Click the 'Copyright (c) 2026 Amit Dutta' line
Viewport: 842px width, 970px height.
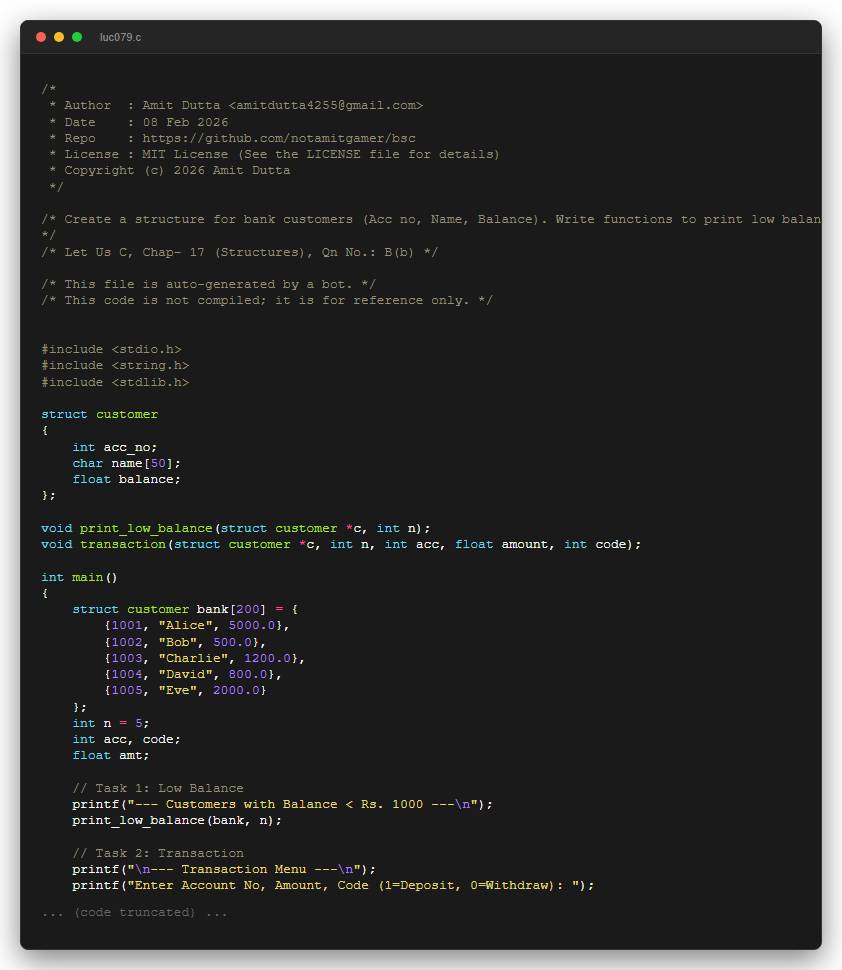170,170
